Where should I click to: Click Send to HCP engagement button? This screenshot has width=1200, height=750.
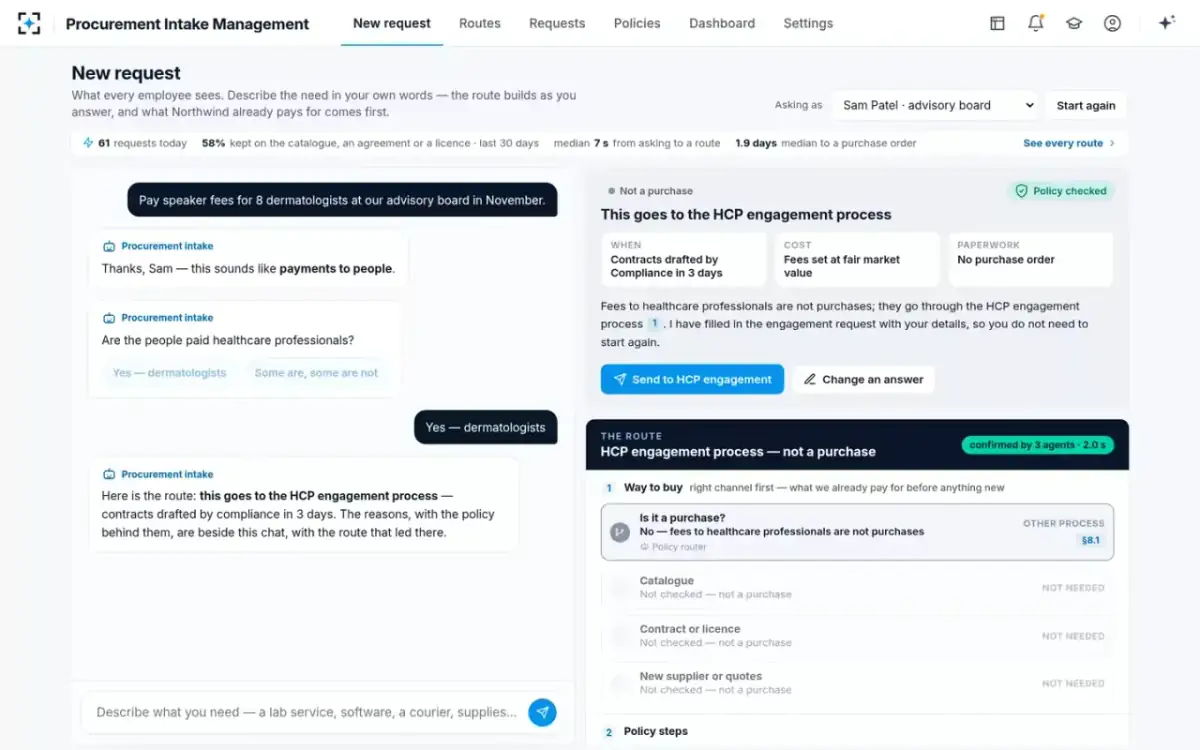coord(692,380)
